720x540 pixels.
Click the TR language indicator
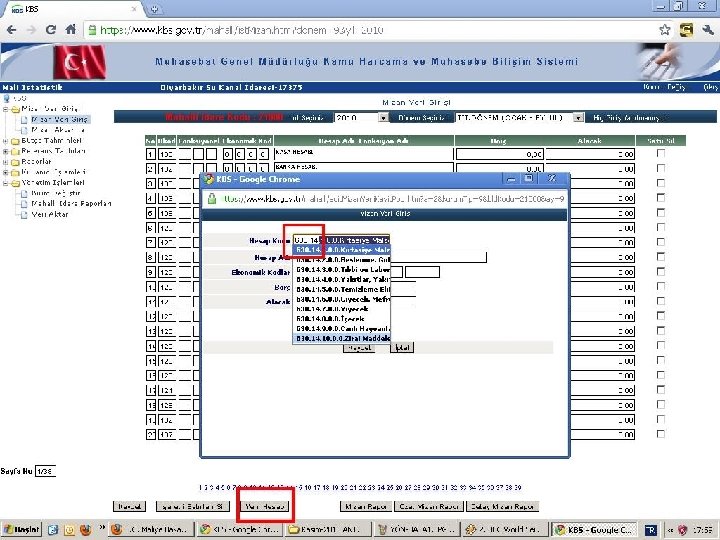click(651, 530)
